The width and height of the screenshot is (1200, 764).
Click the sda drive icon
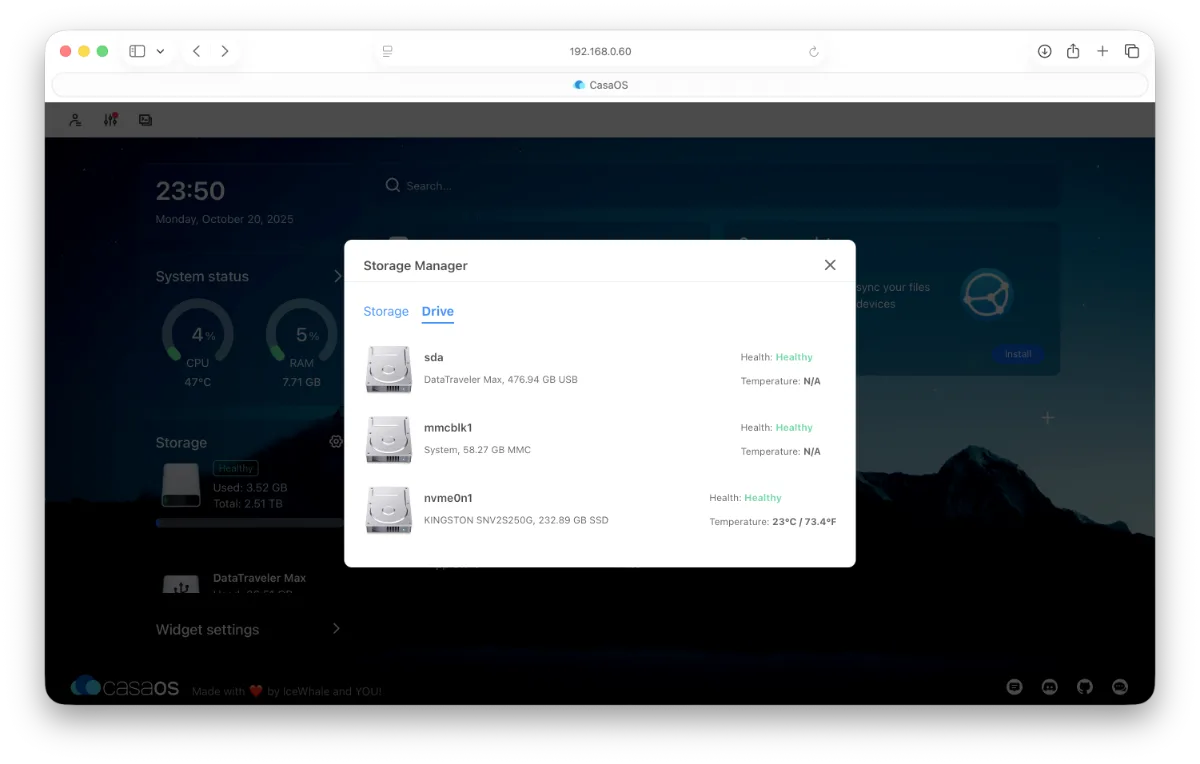click(389, 369)
